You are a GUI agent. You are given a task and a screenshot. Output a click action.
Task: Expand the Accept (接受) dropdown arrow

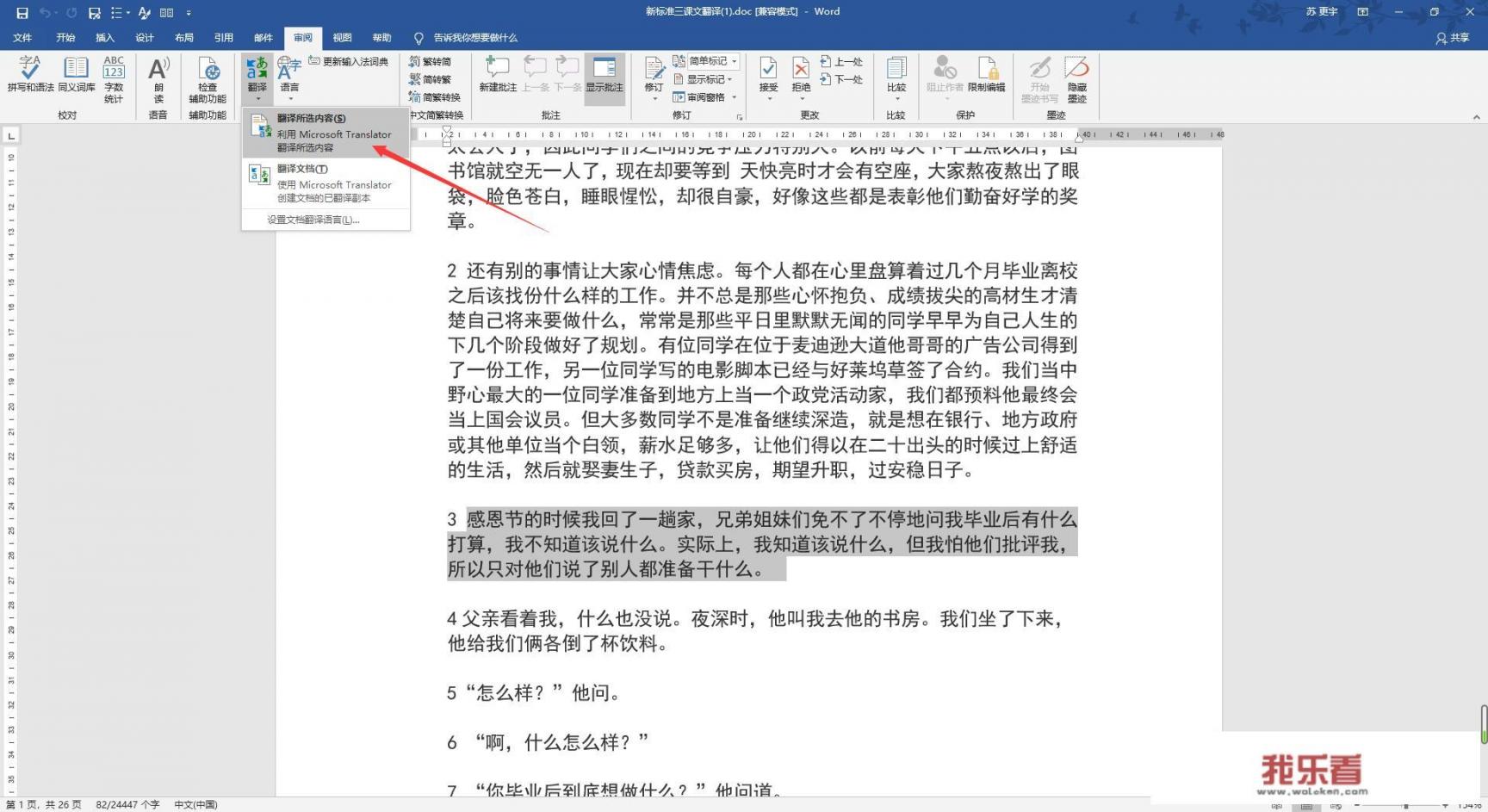coord(768,99)
